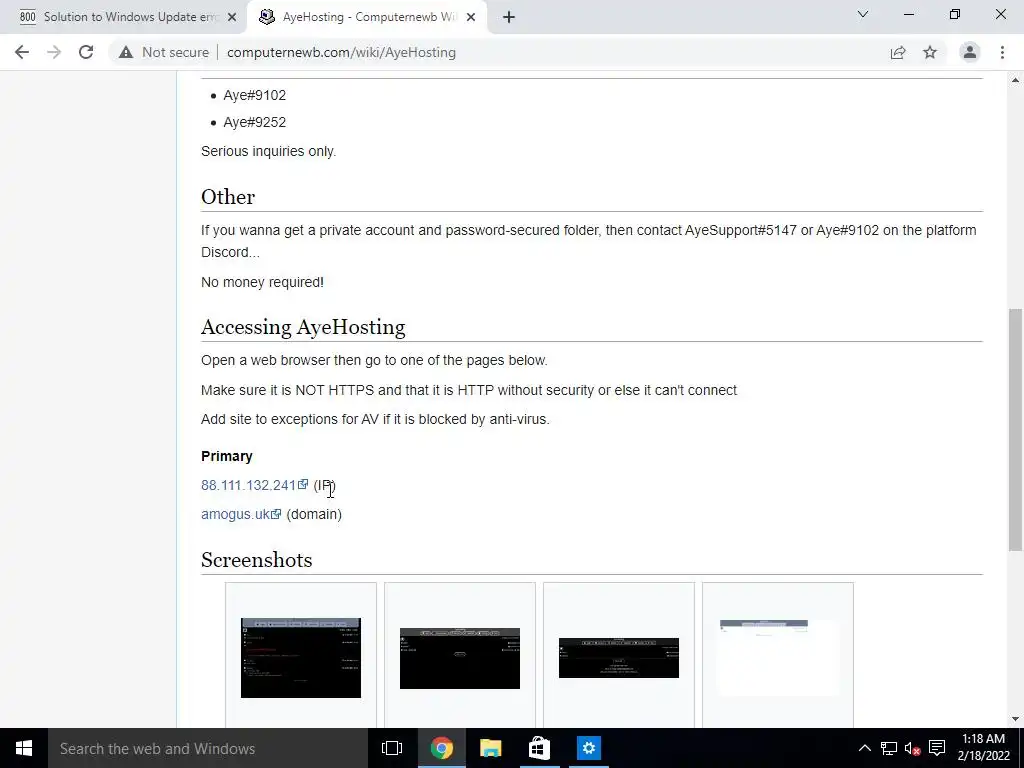Click the 1:18 AM clock
The width and height of the screenshot is (1024, 768).
tap(983, 739)
